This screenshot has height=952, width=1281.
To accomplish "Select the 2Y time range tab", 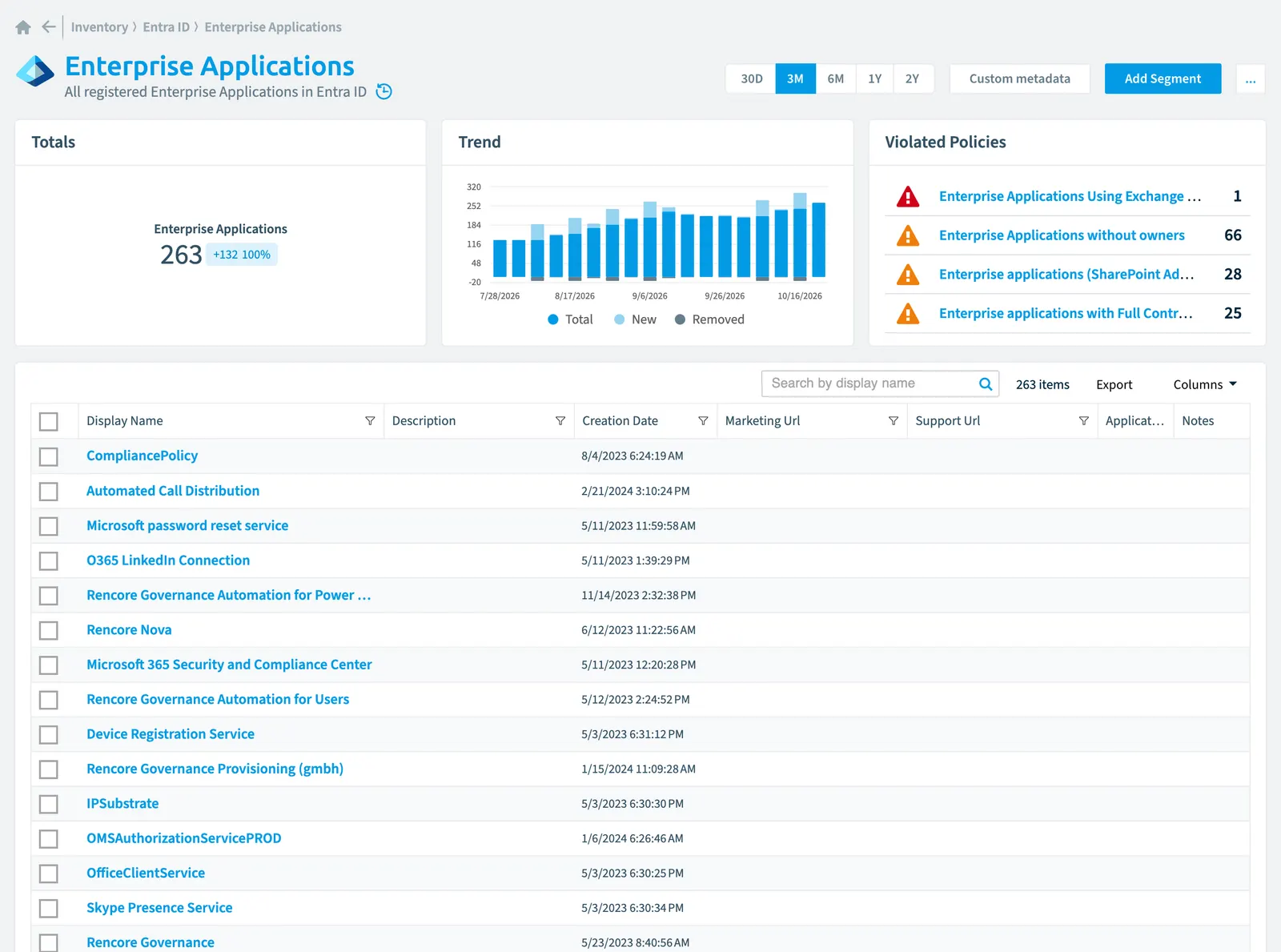I will tap(913, 78).
